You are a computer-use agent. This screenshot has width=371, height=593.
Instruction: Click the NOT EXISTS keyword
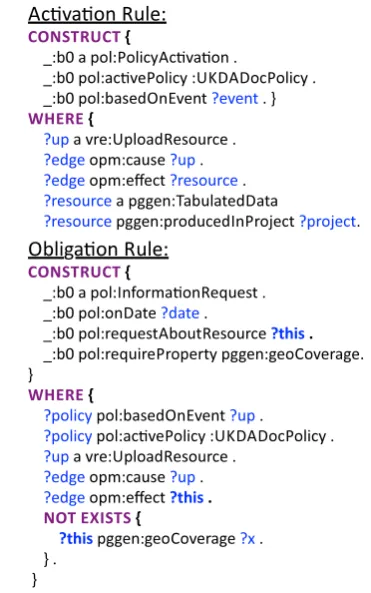tap(87, 518)
